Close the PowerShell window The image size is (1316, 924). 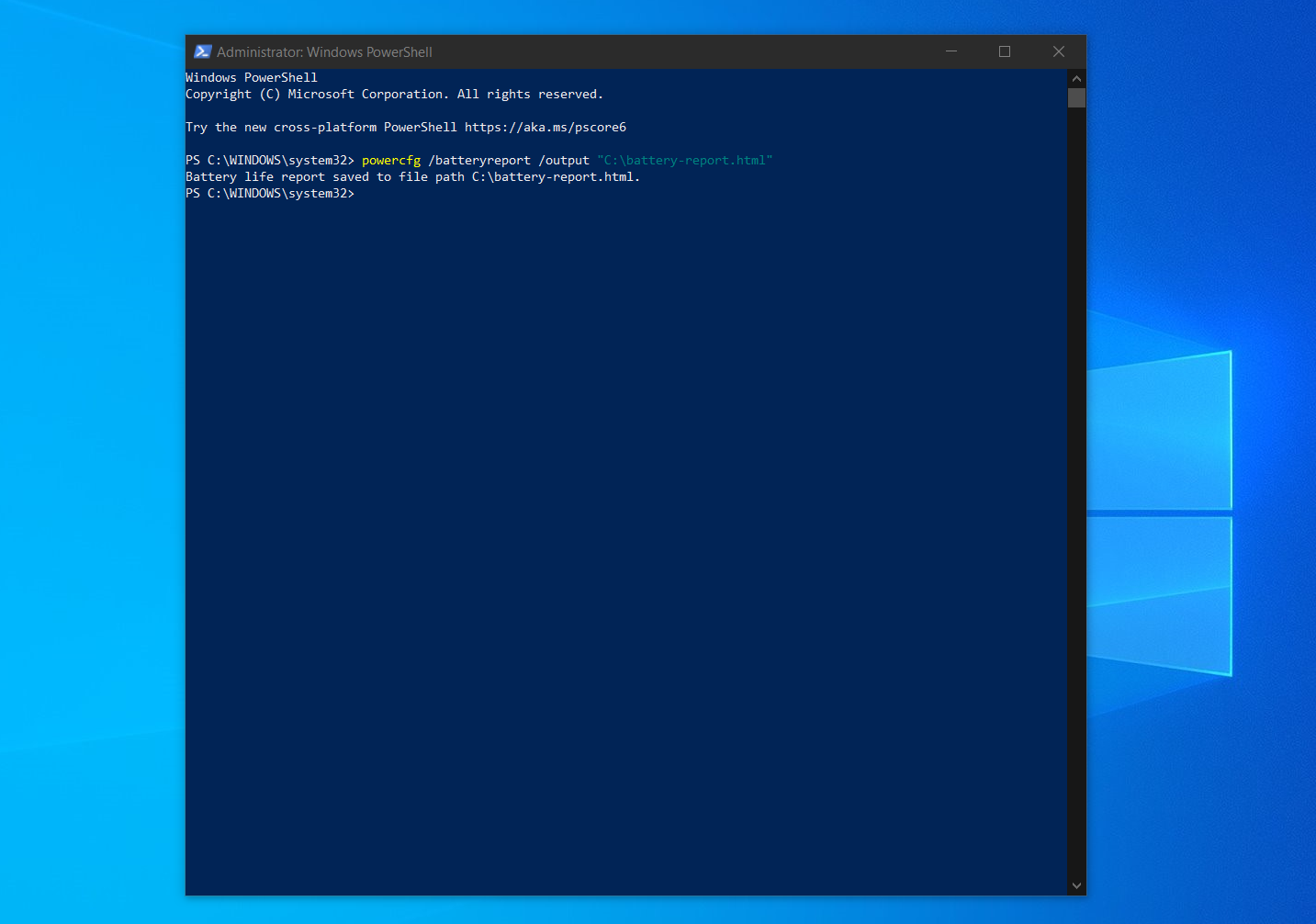[1058, 51]
